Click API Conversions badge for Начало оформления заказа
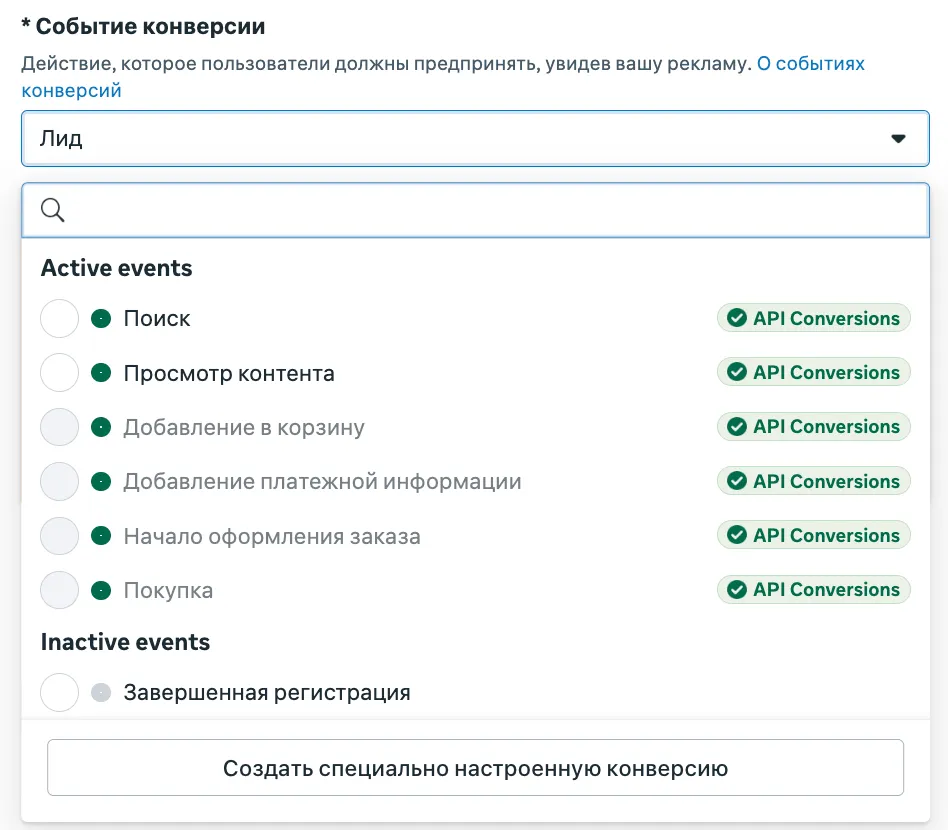This screenshot has height=830, width=948. click(814, 535)
